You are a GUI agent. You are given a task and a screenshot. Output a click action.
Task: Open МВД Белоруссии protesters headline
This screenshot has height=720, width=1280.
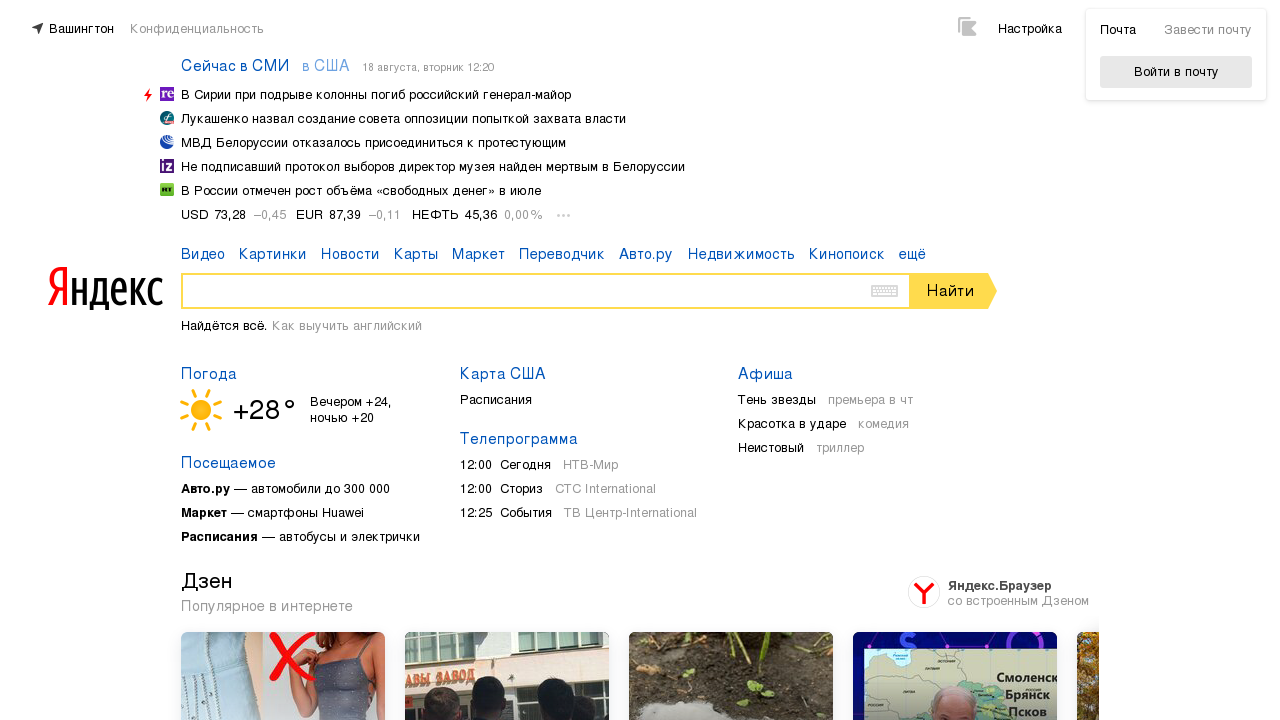(373, 143)
